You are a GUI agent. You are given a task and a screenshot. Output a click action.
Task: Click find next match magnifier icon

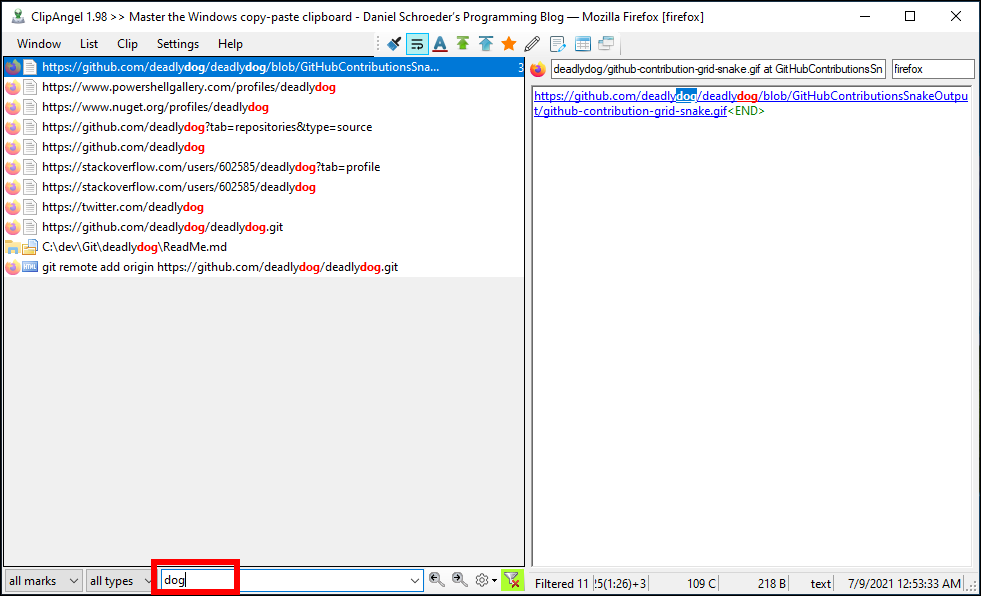pos(460,580)
